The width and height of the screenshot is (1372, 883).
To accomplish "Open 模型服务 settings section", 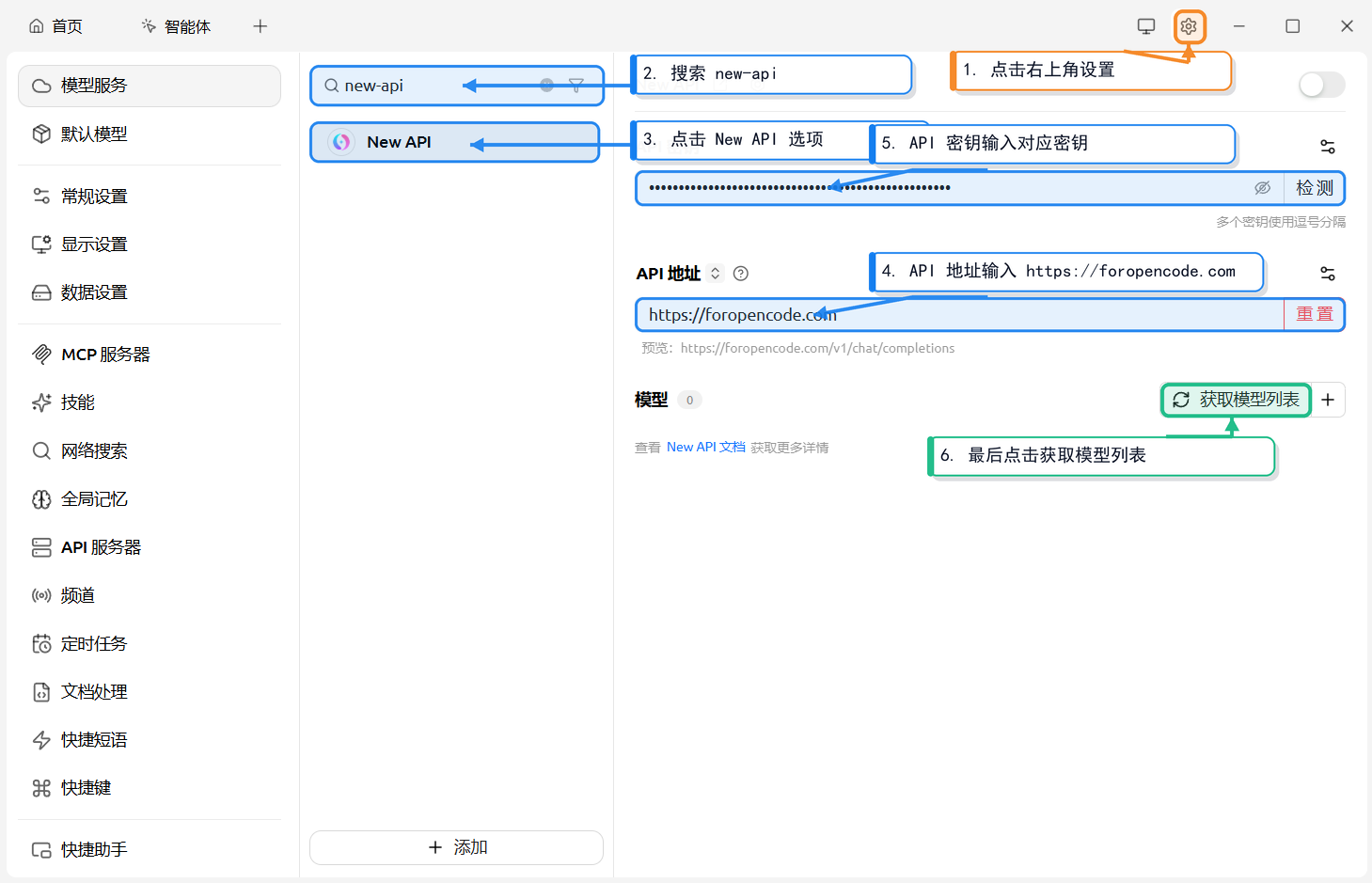I will pos(150,86).
